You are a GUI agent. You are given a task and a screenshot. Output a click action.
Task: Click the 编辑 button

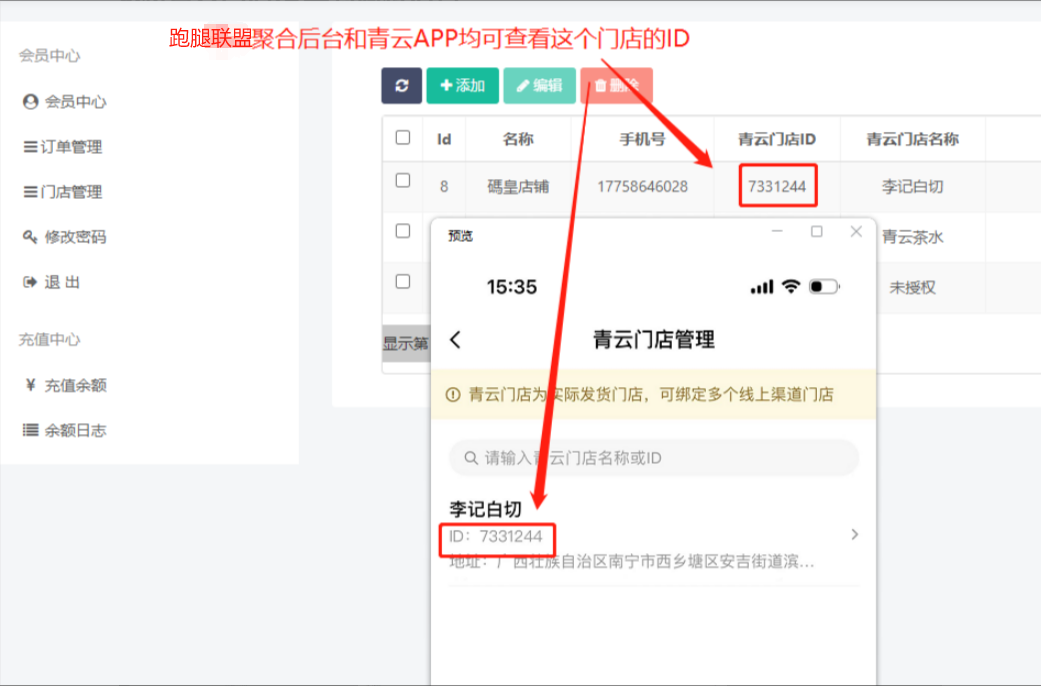(x=539, y=86)
